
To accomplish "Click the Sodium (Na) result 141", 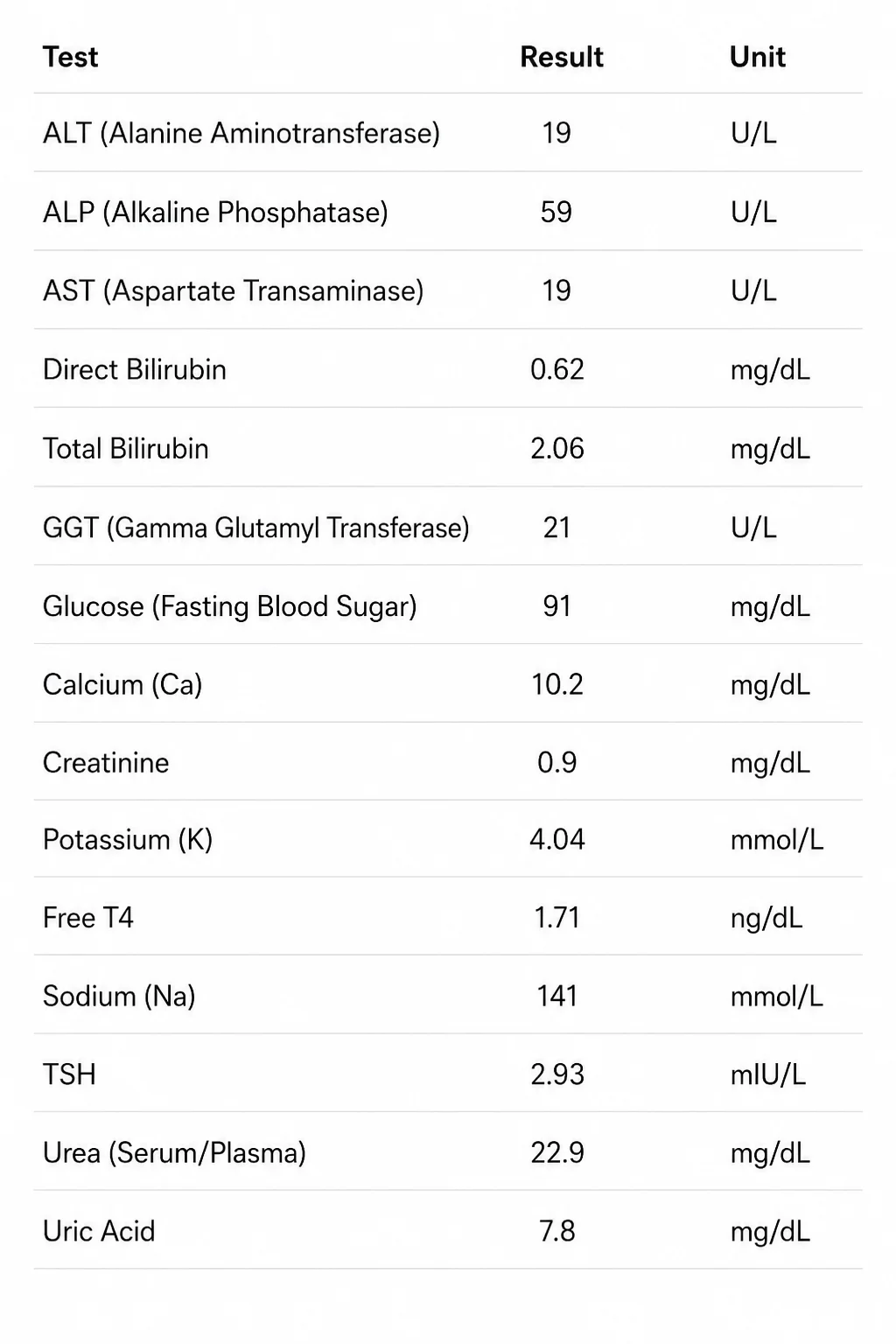I will point(557,996).
